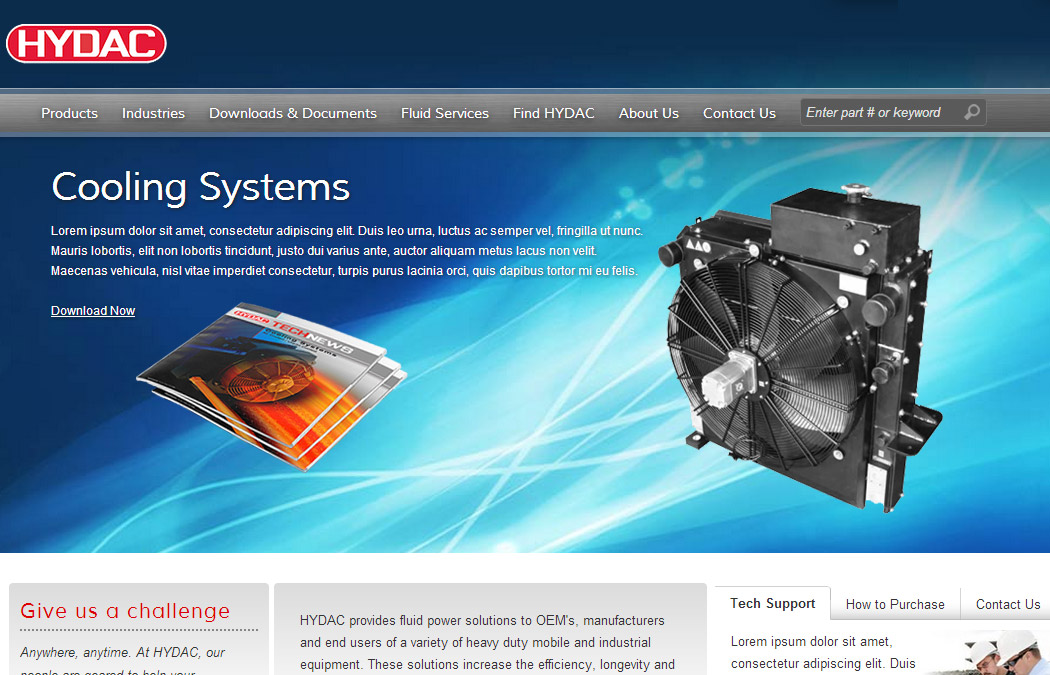The width and height of the screenshot is (1050, 675).
Task: Open the Contact Us tab beside How to Purchase
Action: coord(1007,605)
